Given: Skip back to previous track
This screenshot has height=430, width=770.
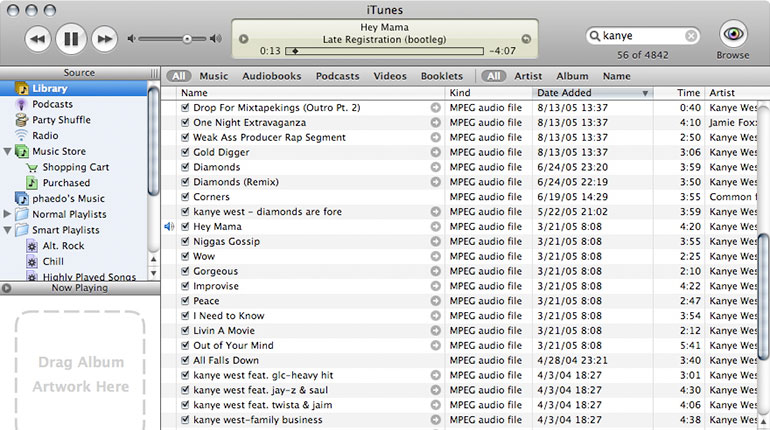Looking at the screenshot, I should coord(37,39).
